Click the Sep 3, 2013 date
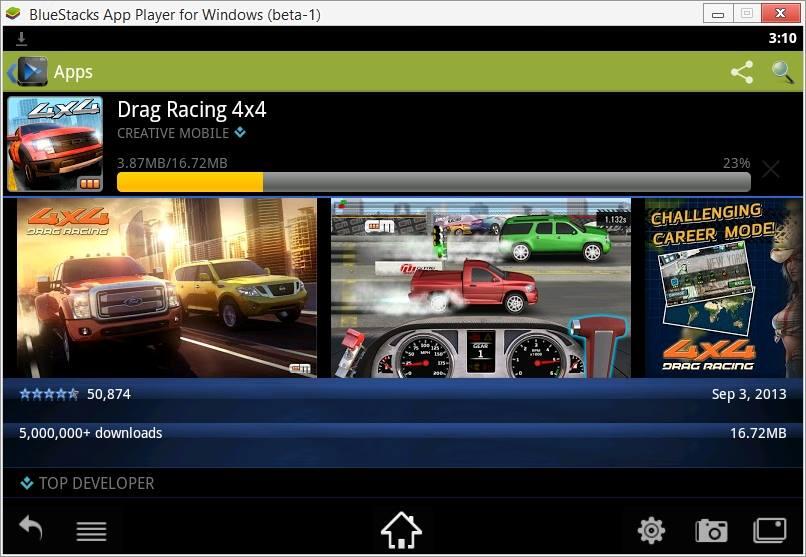 pyautogui.click(x=749, y=394)
